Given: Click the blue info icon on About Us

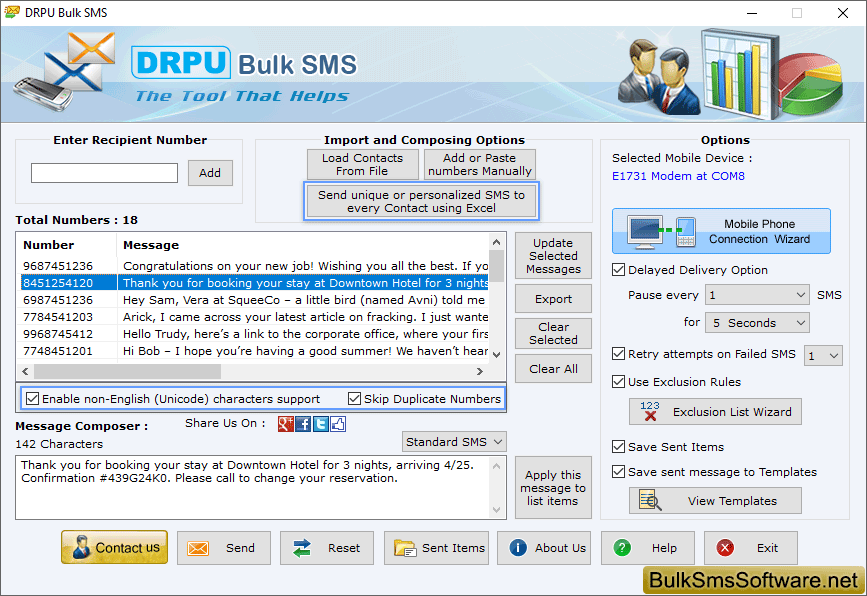Looking at the screenshot, I should tap(518, 548).
